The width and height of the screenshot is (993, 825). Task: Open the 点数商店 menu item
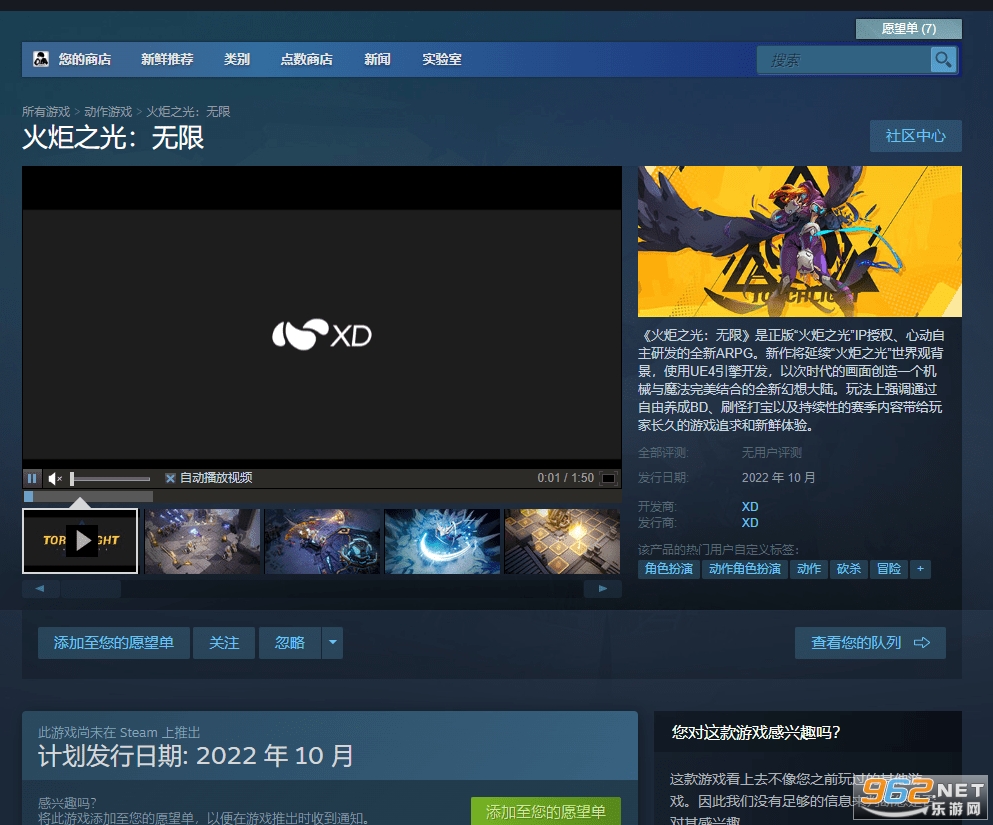[x=306, y=59]
